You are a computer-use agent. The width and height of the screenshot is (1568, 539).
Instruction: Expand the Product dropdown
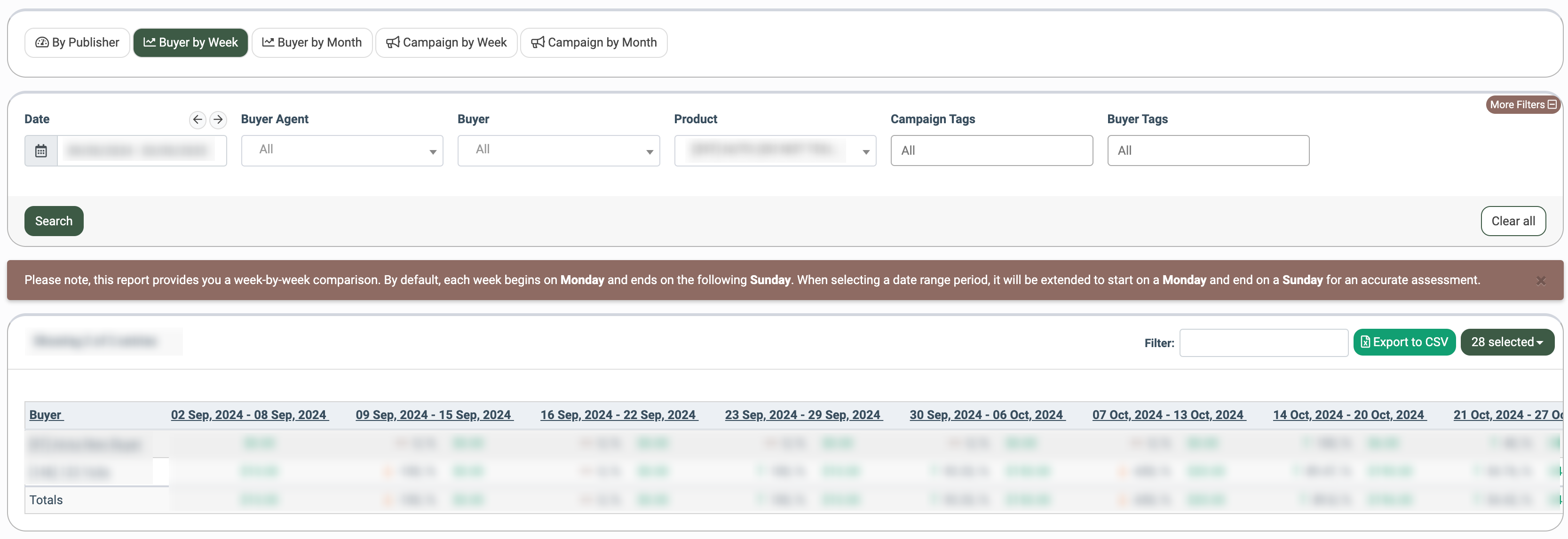pos(775,151)
